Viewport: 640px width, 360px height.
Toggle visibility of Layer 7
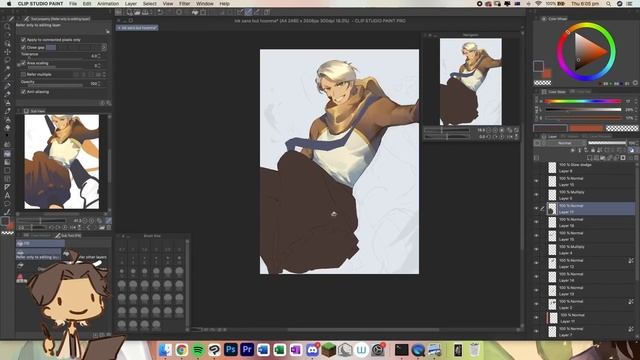536,331
